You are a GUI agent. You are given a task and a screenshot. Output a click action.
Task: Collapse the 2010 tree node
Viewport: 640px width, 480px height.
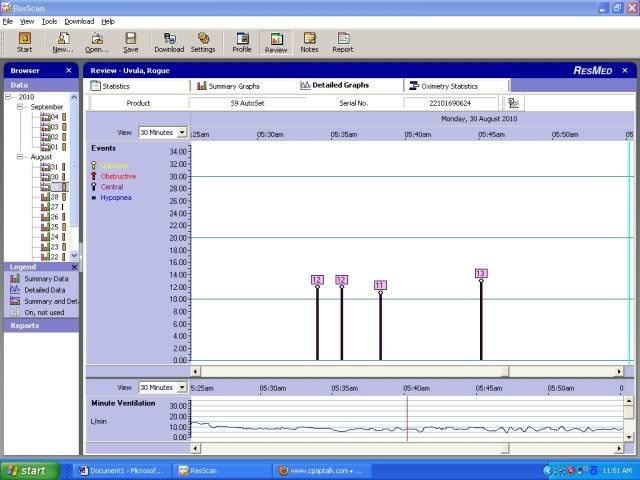click(9, 97)
